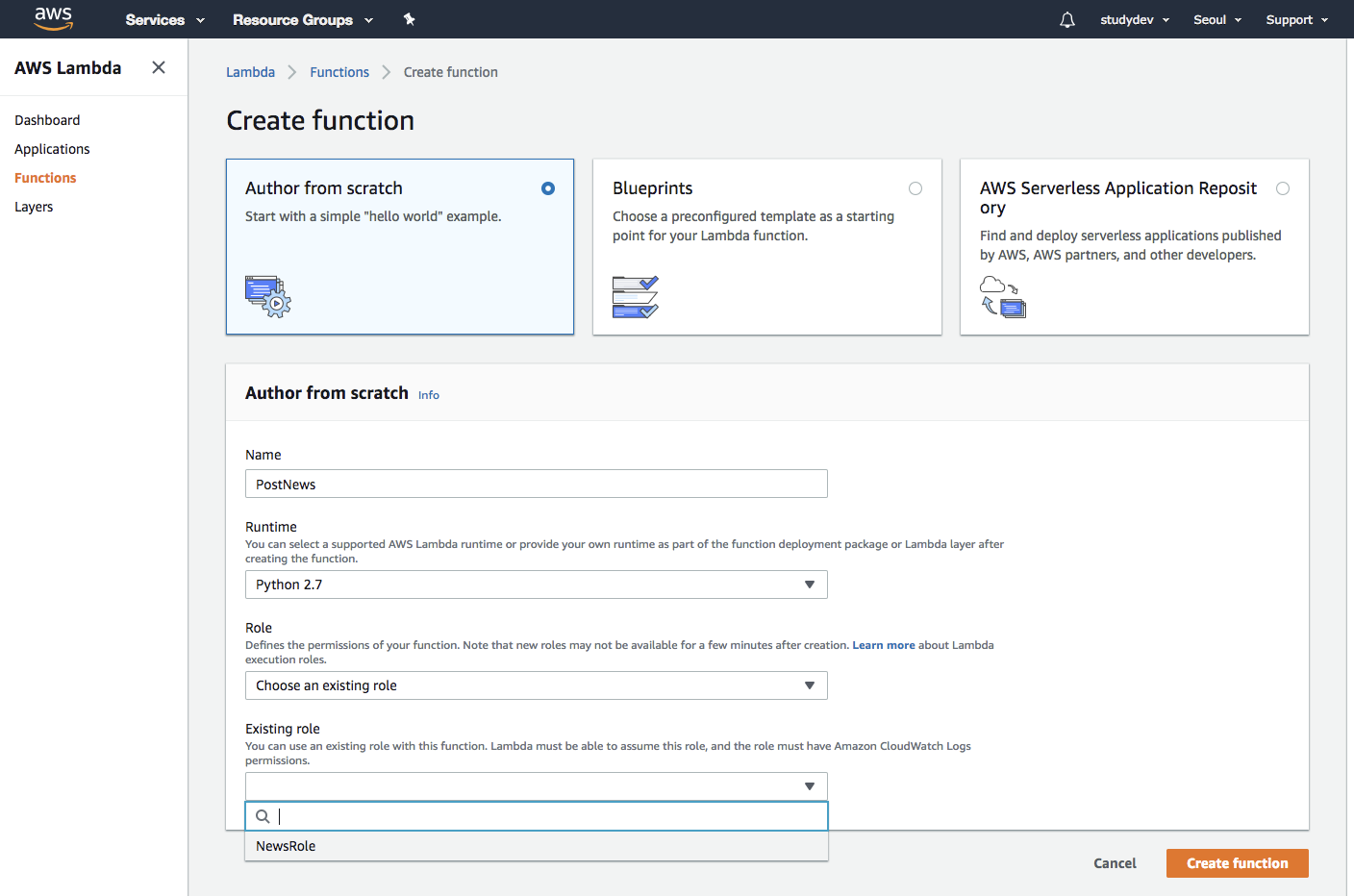This screenshot has width=1354, height=896.
Task: Open the Support dropdown
Action: (x=1297, y=19)
